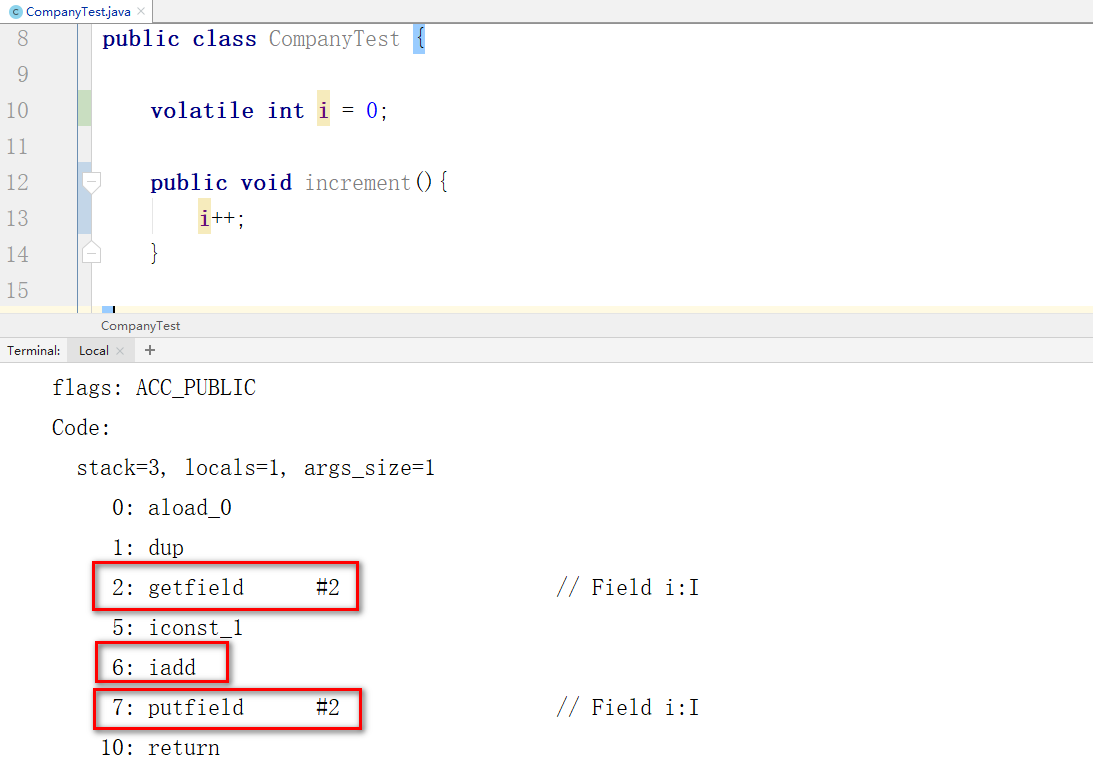Click the '10: return' instruction
This screenshot has width=1093, height=770.
pos(160,748)
